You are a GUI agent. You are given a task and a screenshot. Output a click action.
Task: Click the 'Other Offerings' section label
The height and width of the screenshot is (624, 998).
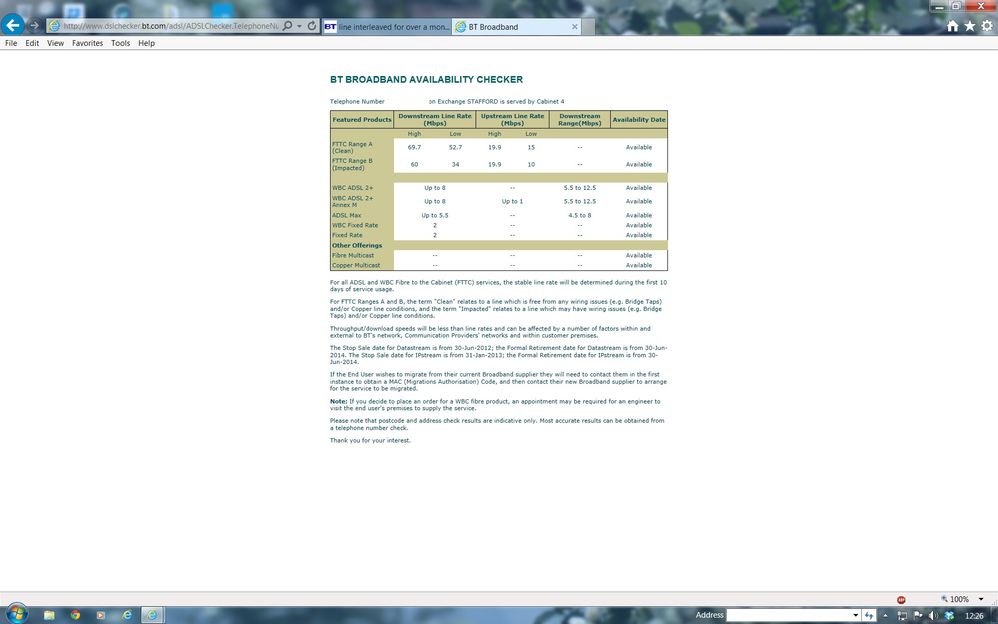pos(357,246)
